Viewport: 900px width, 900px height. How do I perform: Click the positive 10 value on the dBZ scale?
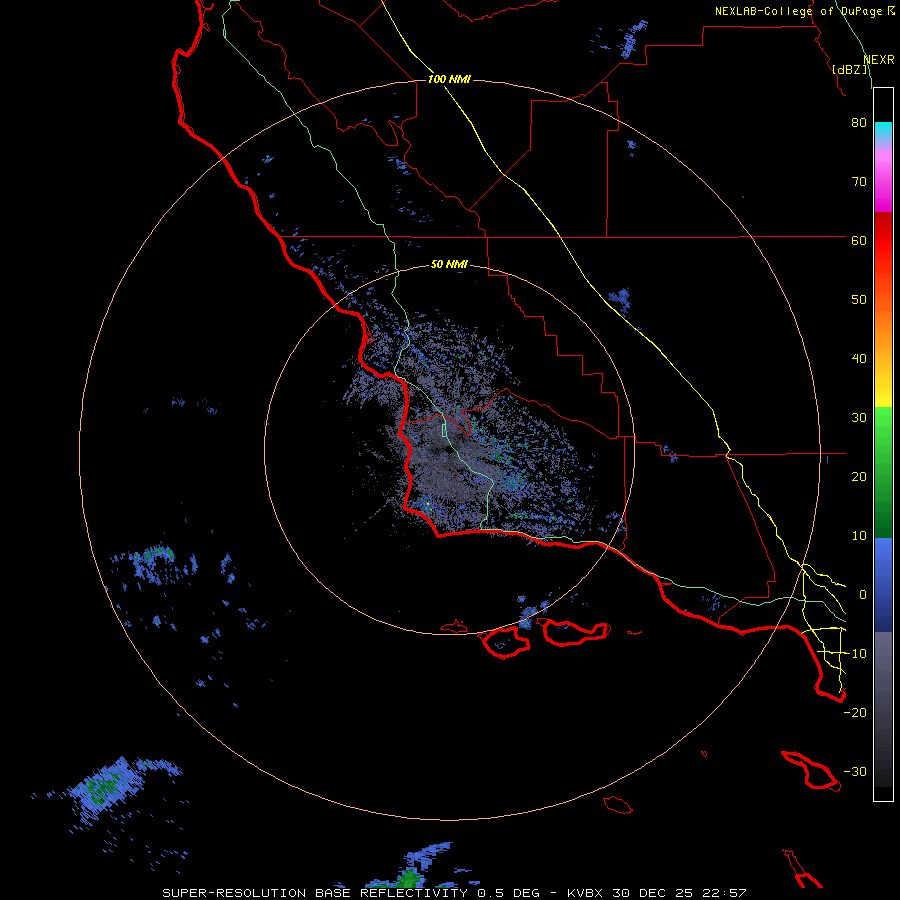pyautogui.click(x=859, y=536)
